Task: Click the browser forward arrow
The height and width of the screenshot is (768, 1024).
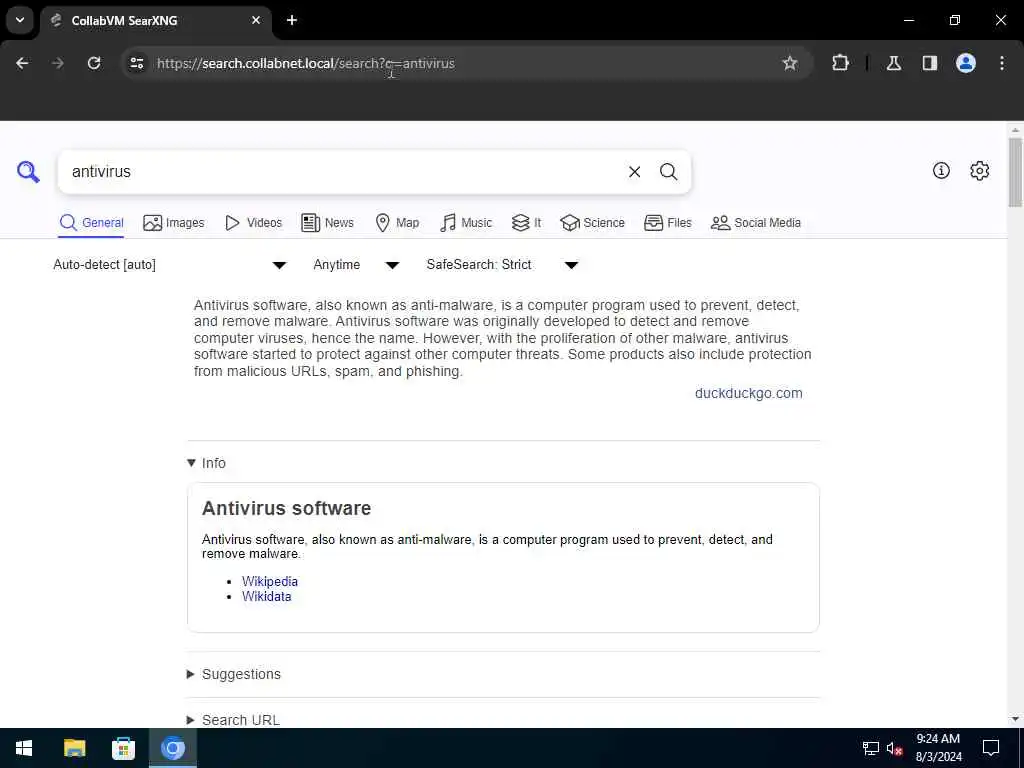Action: pos(58,63)
